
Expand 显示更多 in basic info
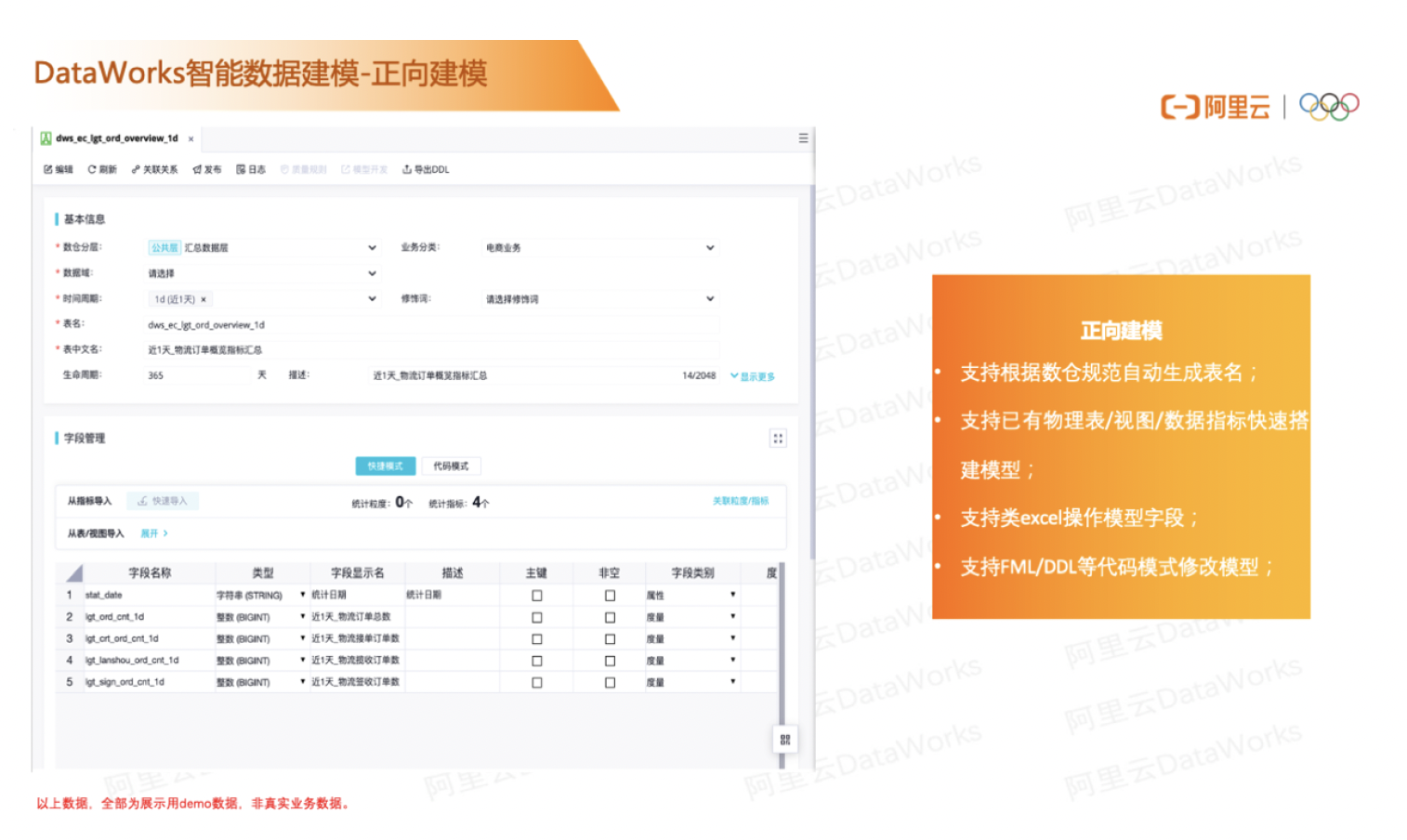point(753,376)
